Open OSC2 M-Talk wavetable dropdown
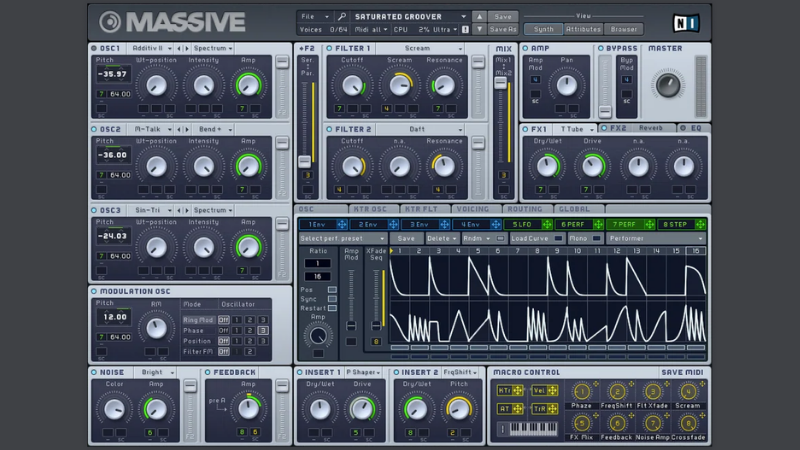This screenshot has width=800, height=450. click(x=151, y=130)
